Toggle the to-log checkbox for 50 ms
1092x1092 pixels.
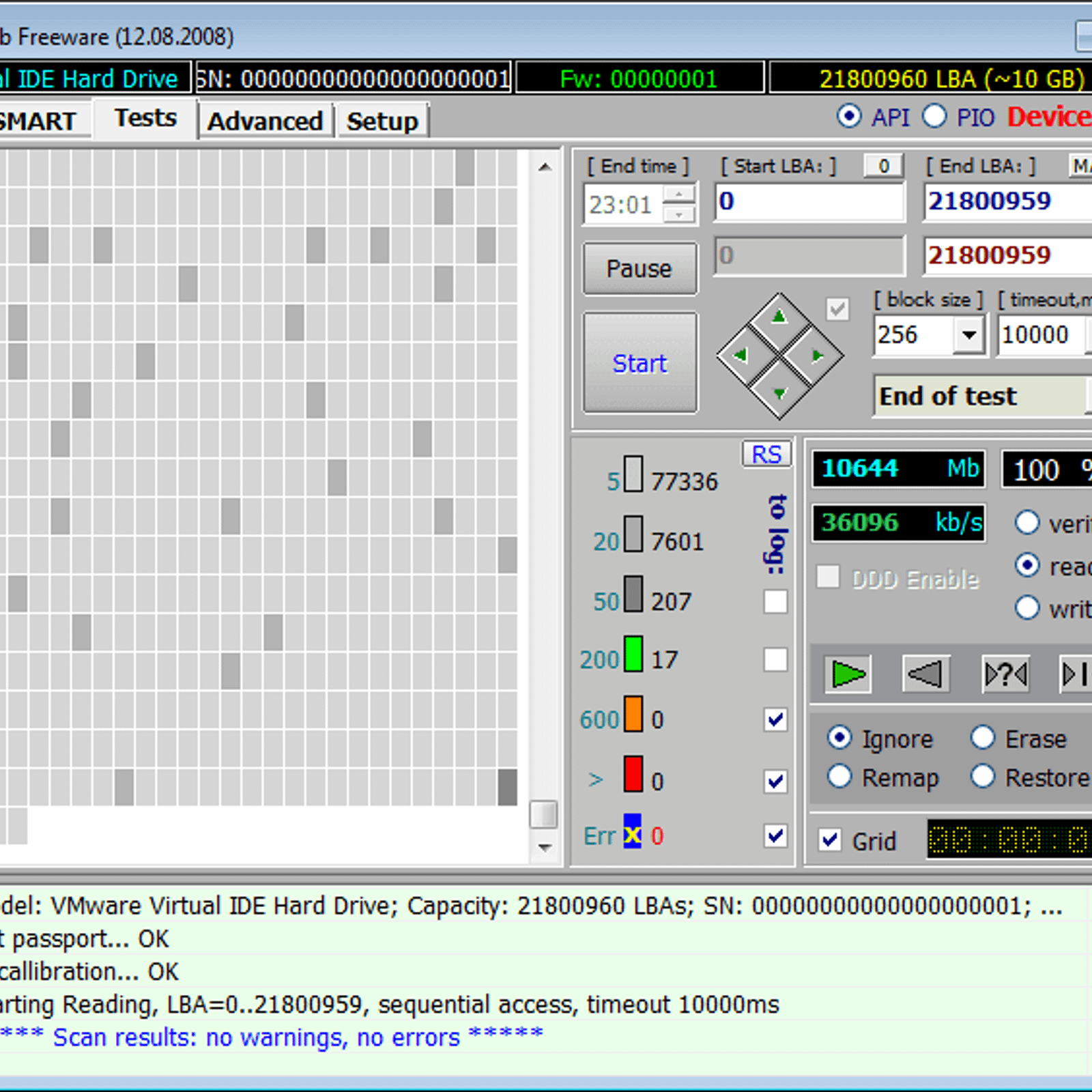coord(775,602)
